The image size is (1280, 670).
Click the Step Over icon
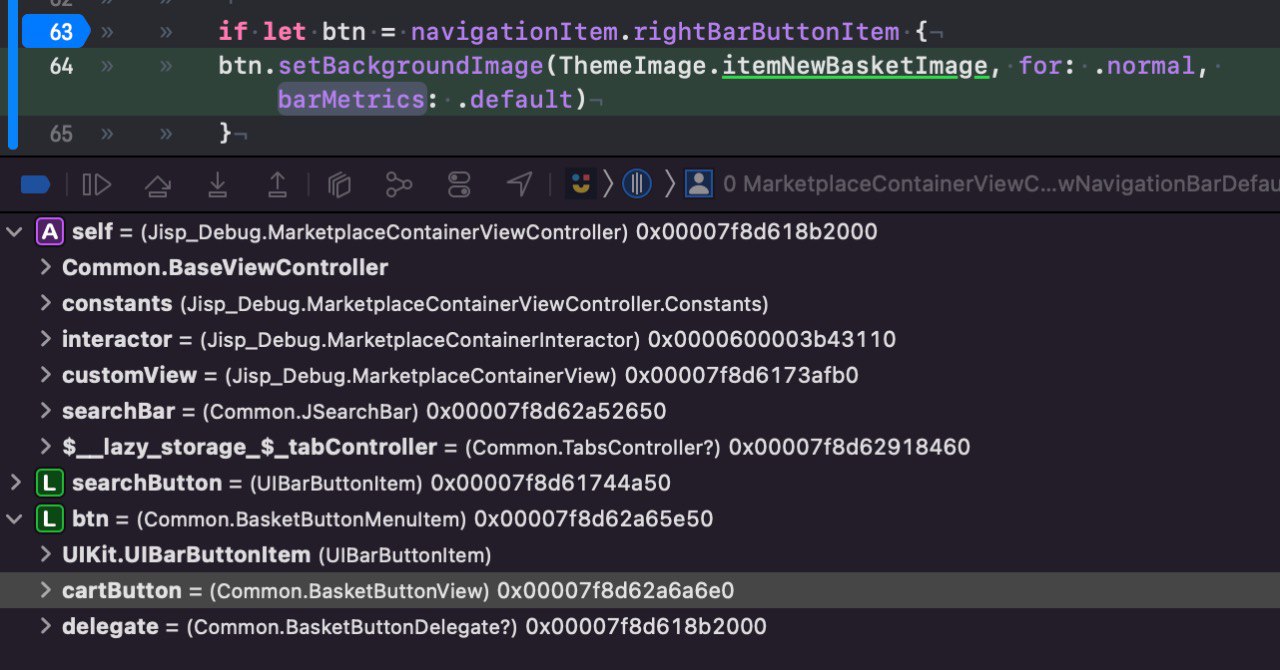tap(157, 184)
